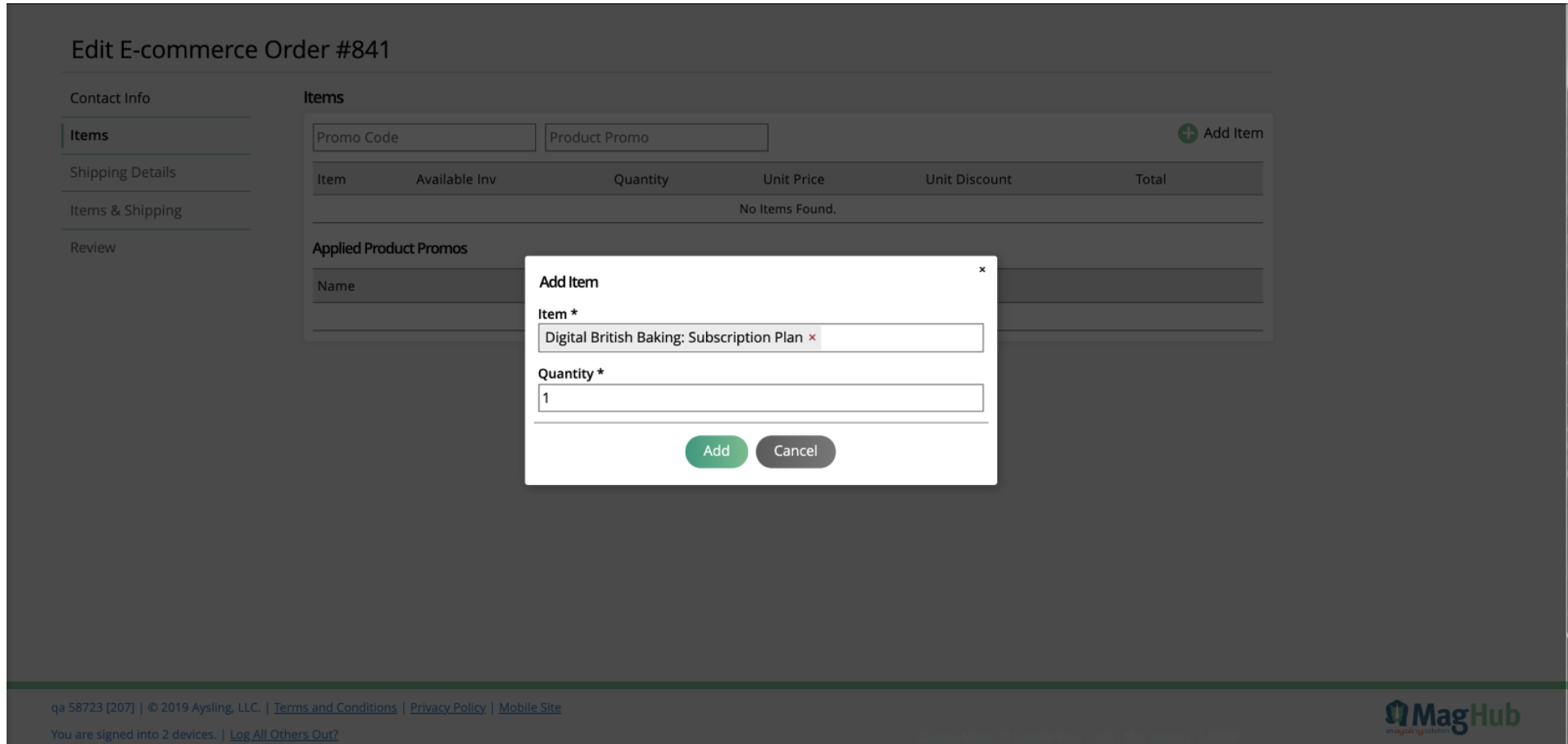This screenshot has height=744, width=1568.
Task: Select the Items step in the sidebar
Action: click(x=88, y=135)
